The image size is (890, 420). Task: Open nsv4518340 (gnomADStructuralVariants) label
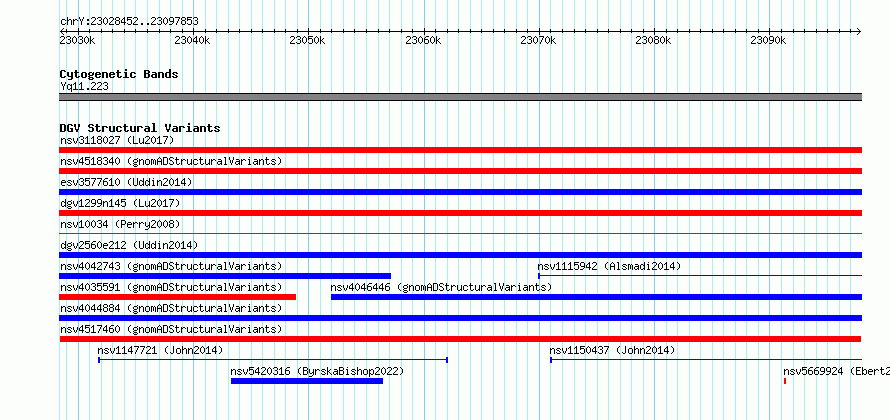(171, 161)
